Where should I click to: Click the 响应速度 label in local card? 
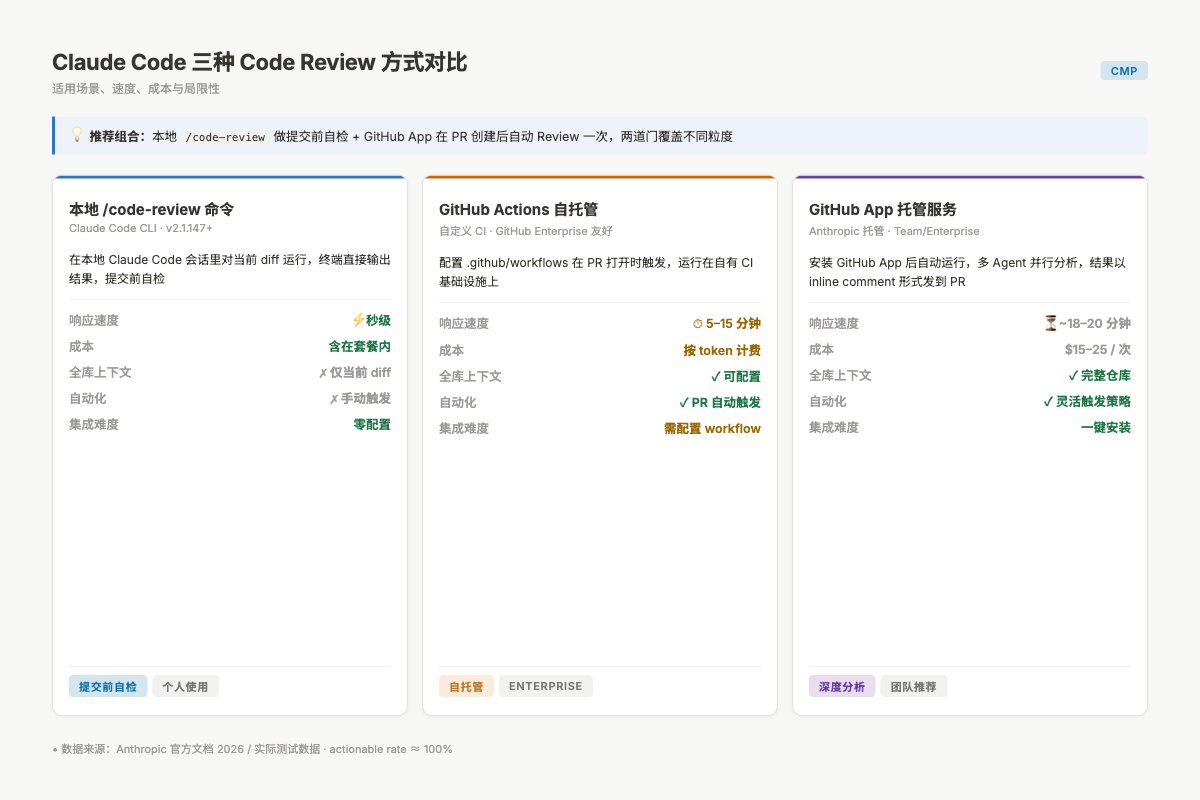pos(94,320)
